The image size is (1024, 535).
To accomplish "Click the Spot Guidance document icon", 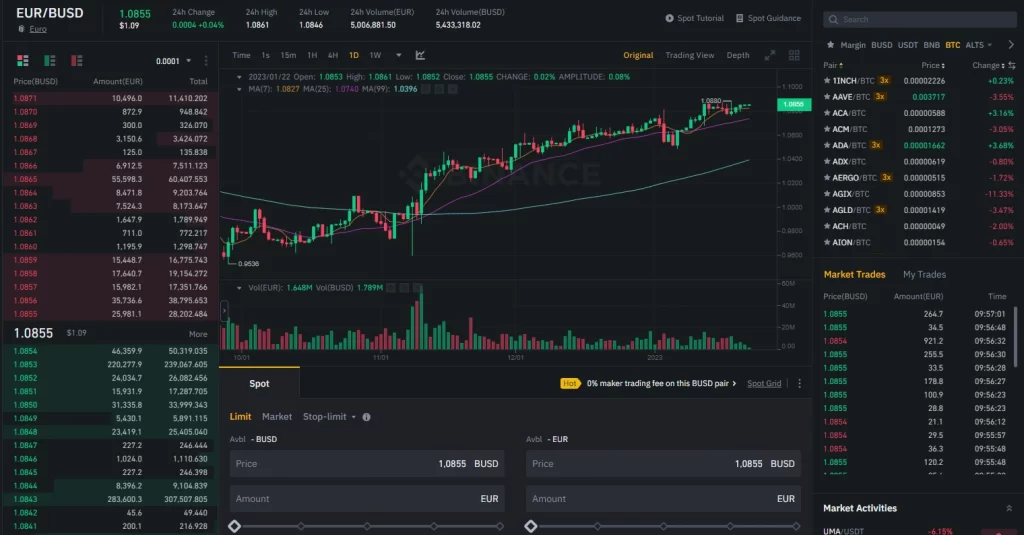I will [739, 18].
